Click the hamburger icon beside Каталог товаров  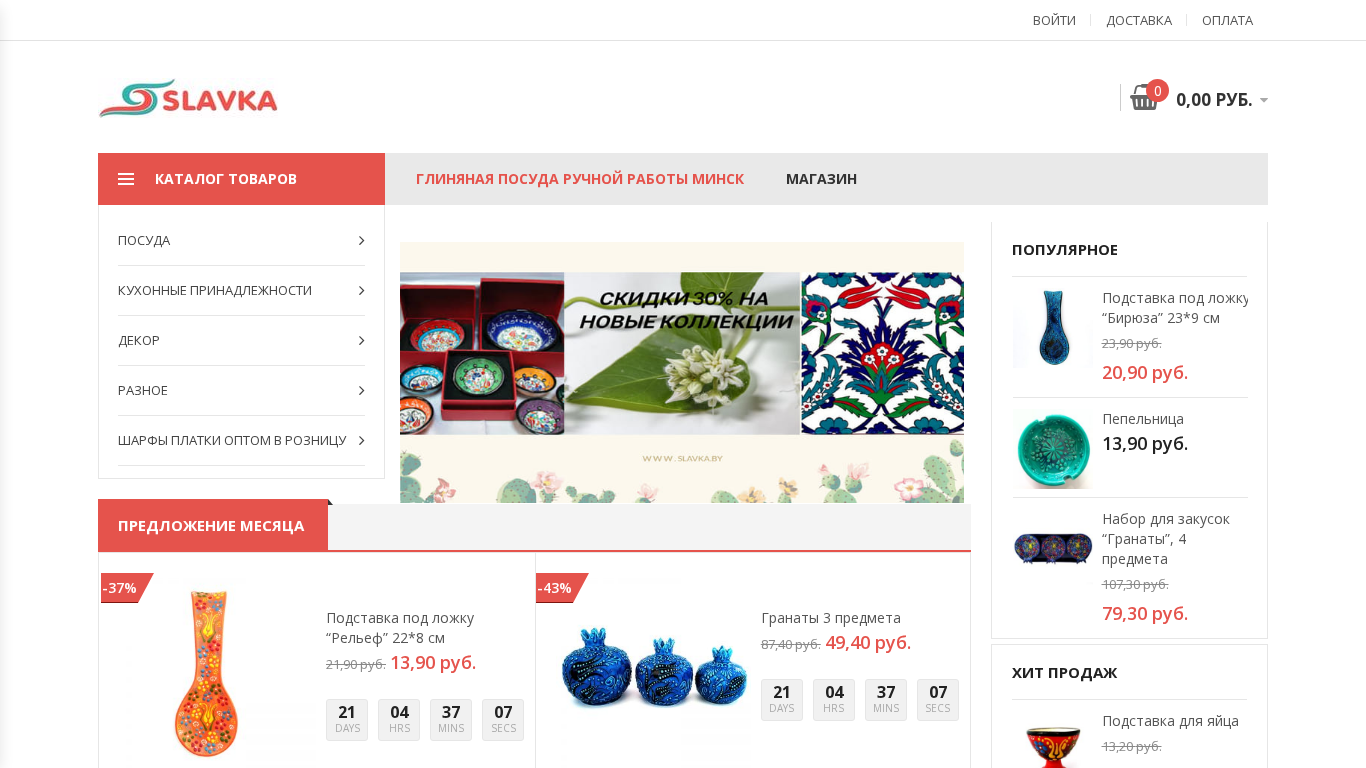[126, 179]
